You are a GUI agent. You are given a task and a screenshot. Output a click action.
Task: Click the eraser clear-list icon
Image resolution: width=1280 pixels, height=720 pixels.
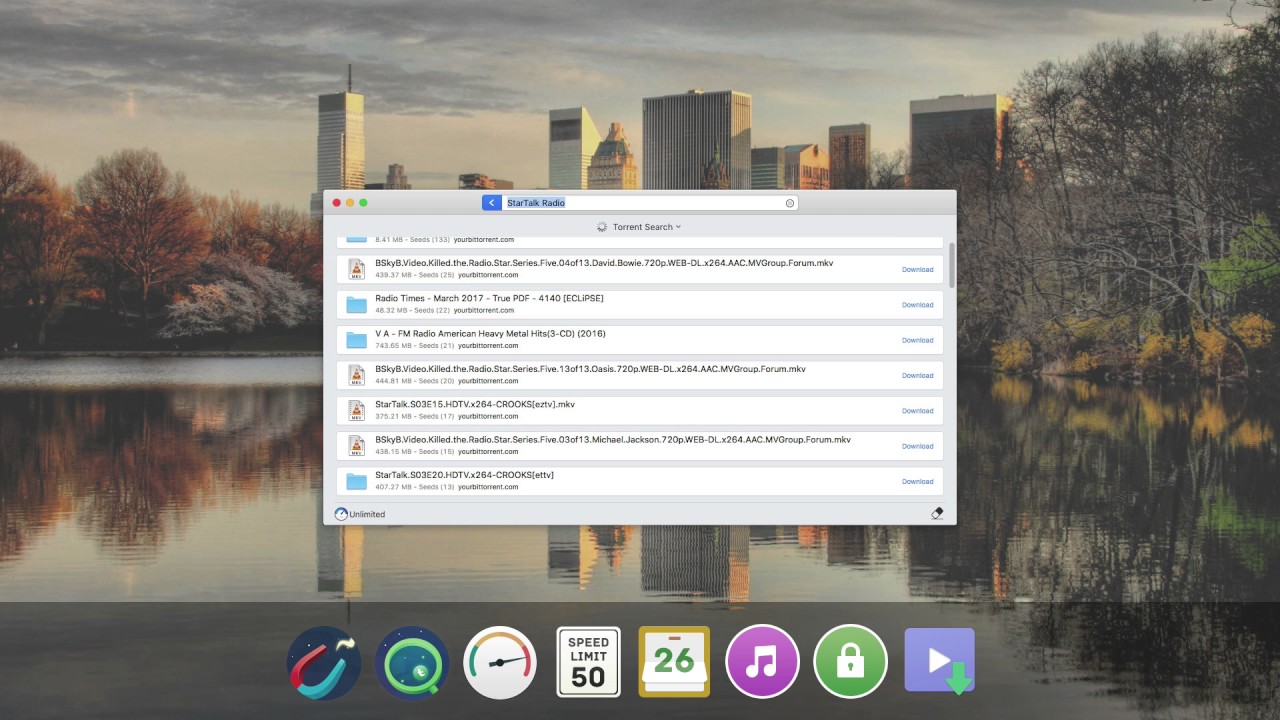[x=937, y=513]
